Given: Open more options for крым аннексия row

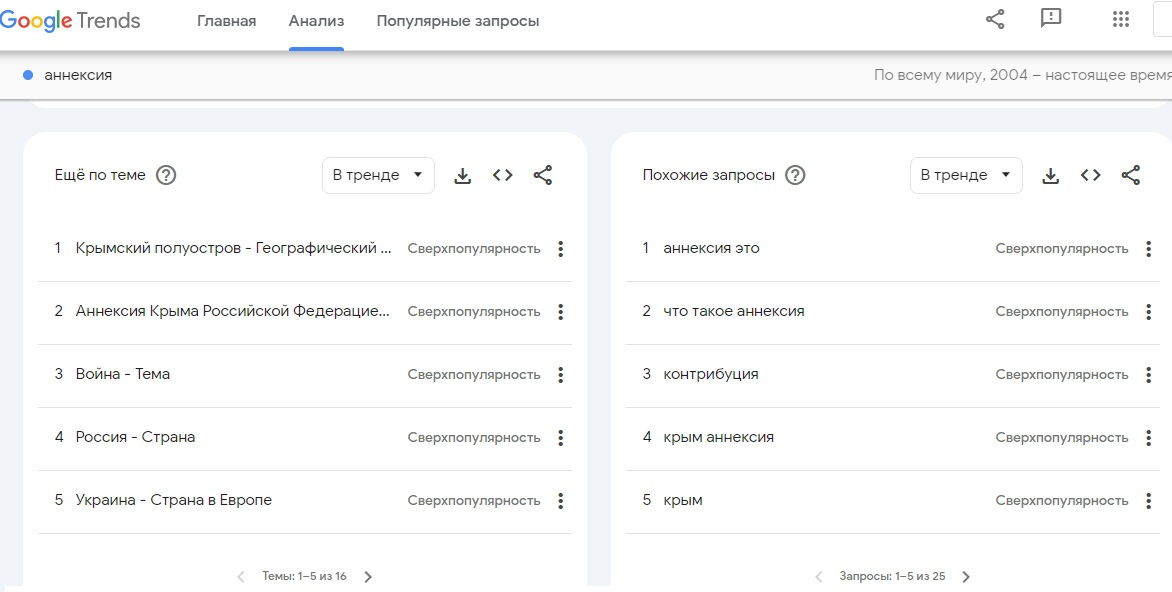Looking at the screenshot, I should pos(1149,437).
